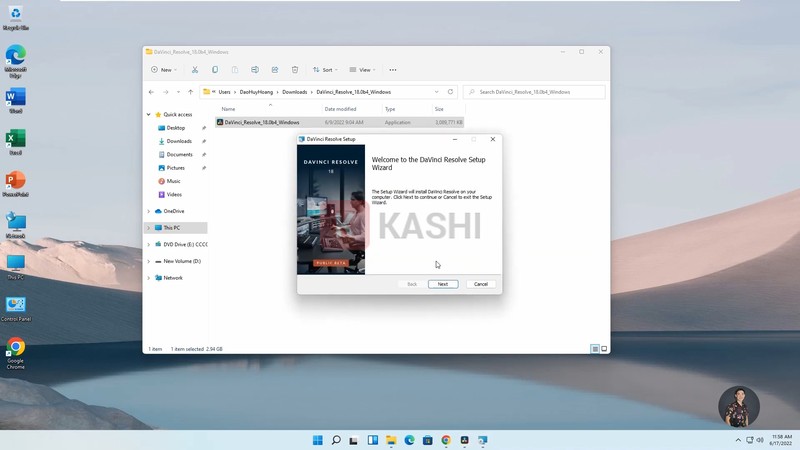Click the Delete trash icon in toolbar

tap(295, 70)
